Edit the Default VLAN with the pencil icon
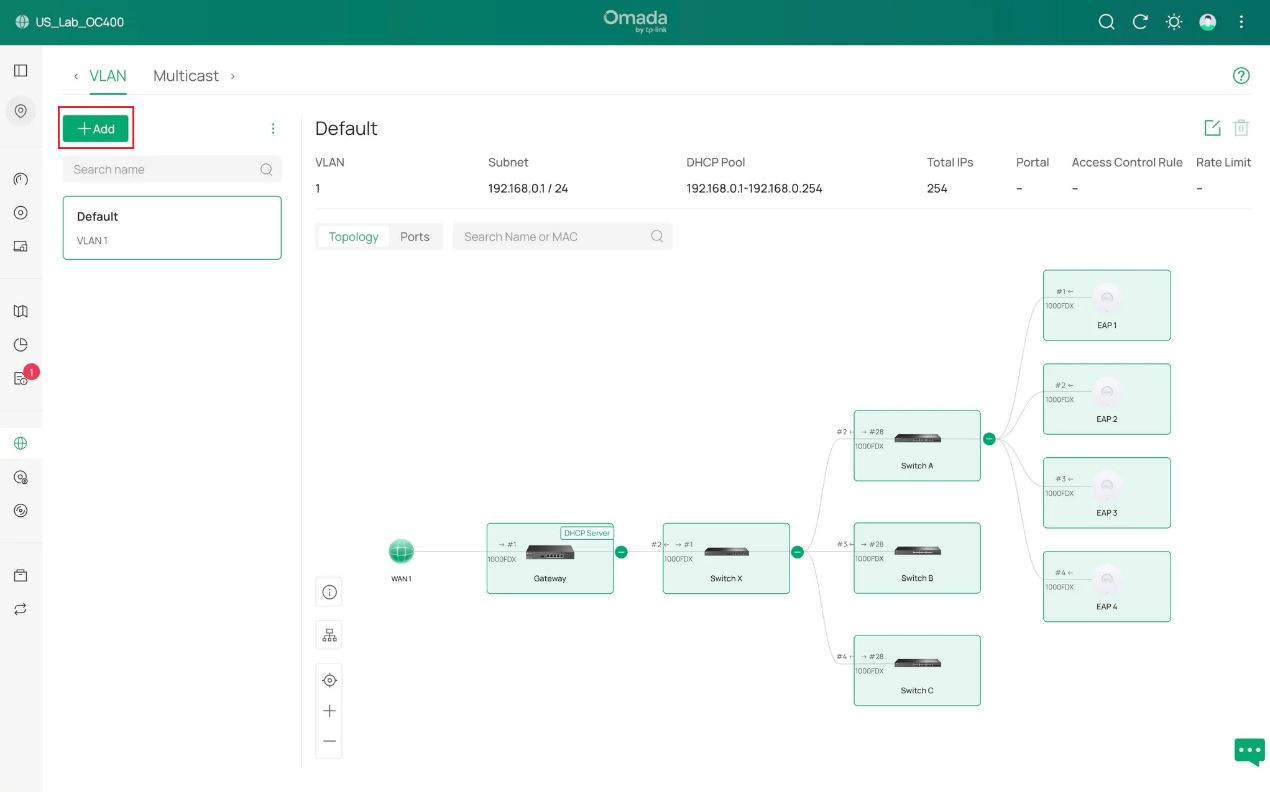Viewport: 1270px width, 792px height. [1212, 127]
